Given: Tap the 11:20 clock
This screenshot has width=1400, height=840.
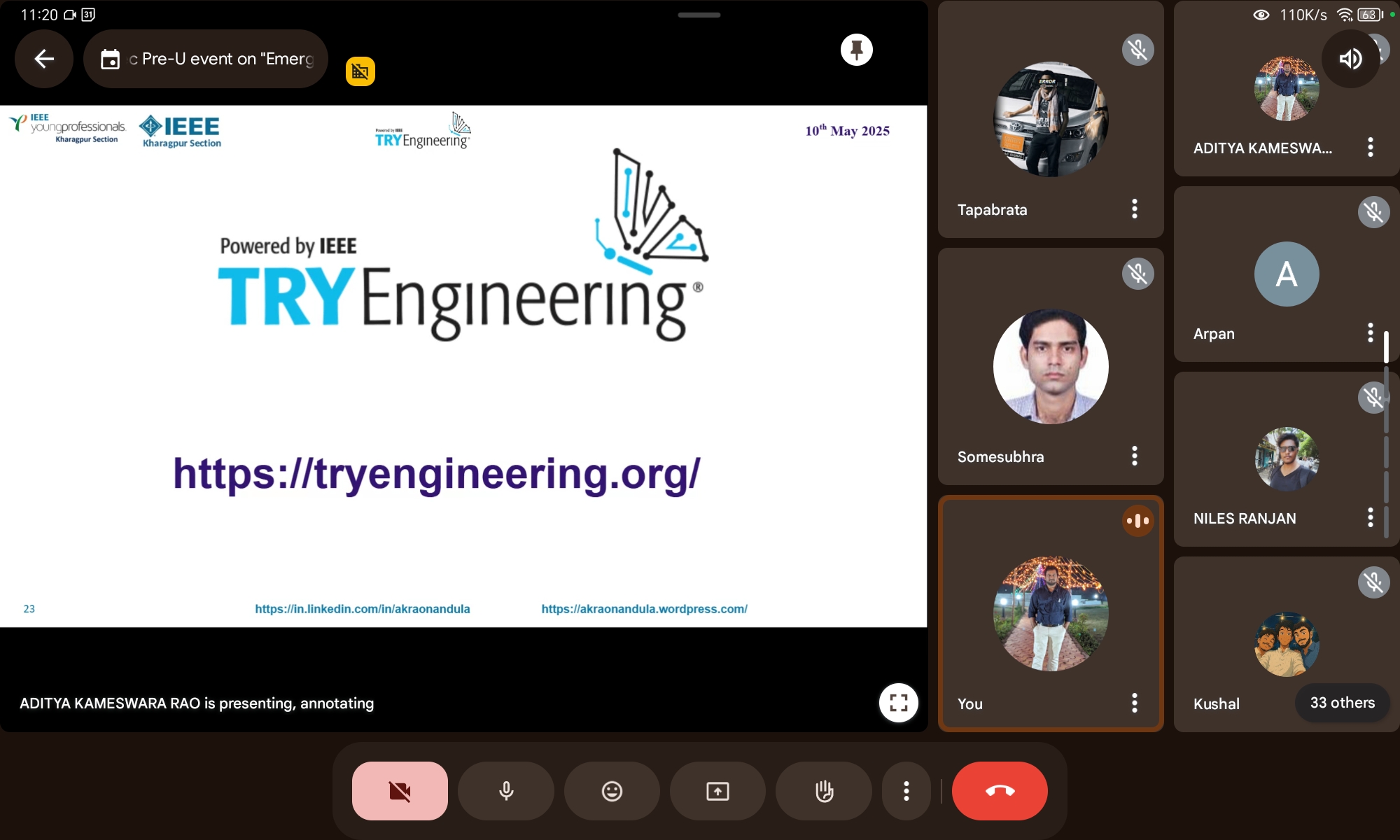Looking at the screenshot, I should [39, 15].
